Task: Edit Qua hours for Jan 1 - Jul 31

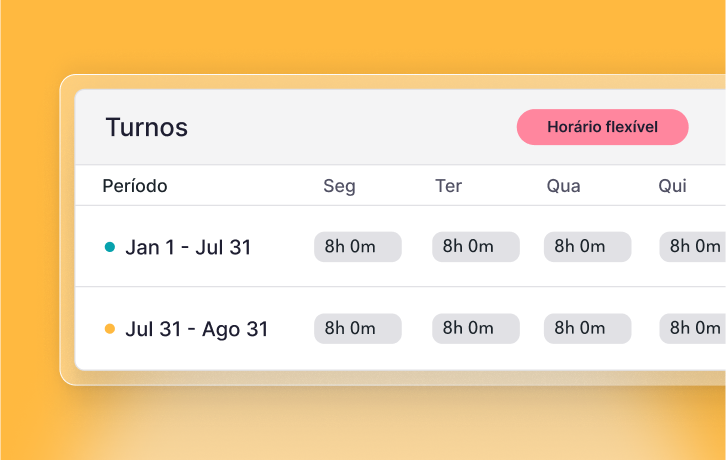Action: pos(587,247)
